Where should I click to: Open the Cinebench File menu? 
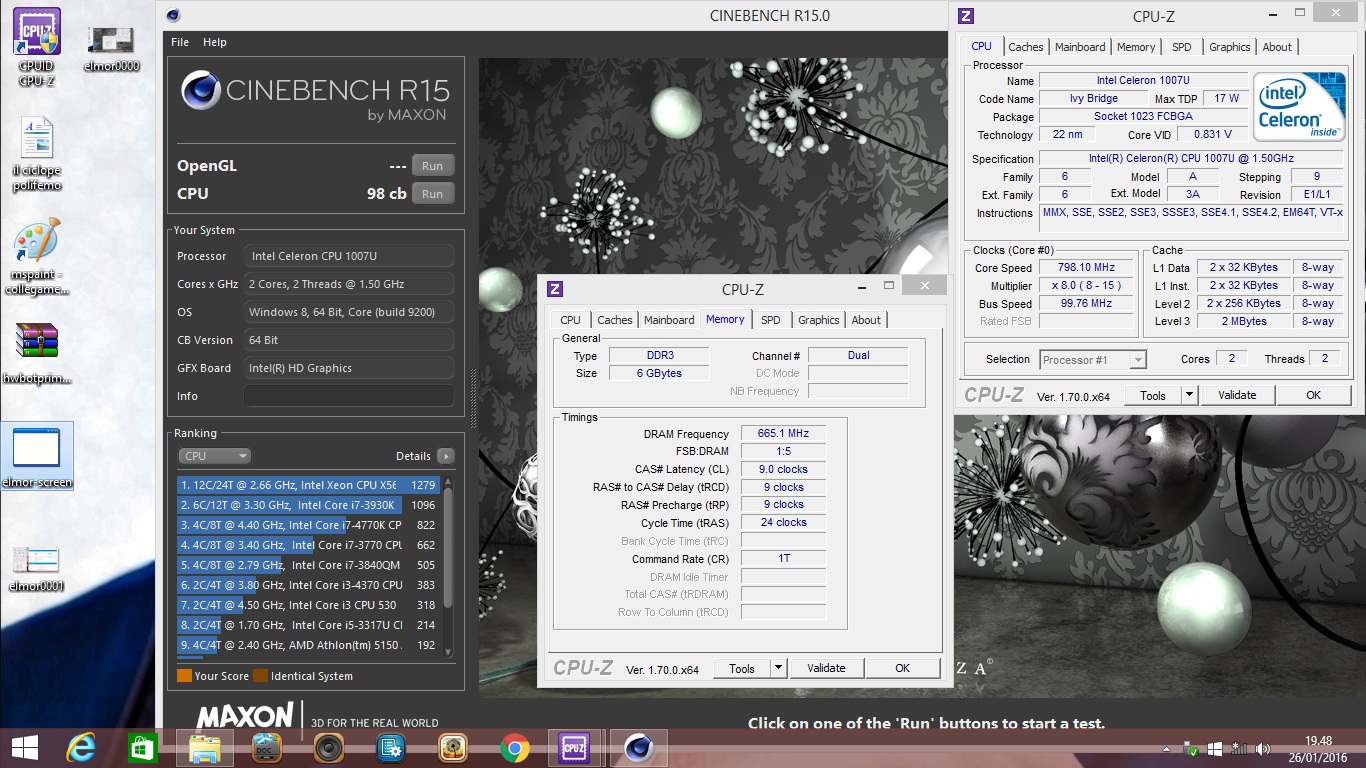pyautogui.click(x=180, y=42)
